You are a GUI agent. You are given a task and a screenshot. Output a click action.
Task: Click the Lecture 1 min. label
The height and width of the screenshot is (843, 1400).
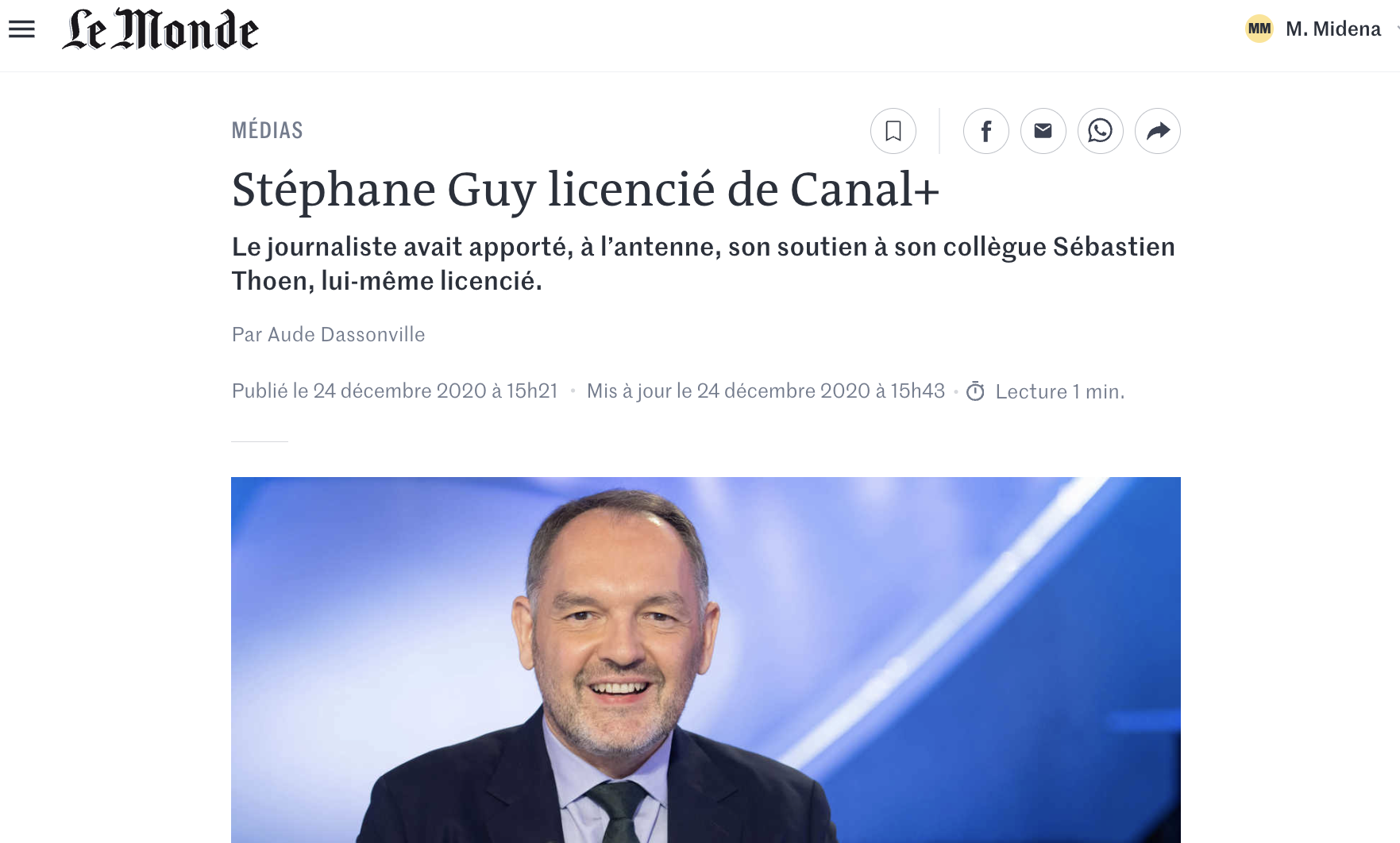click(1060, 391)
